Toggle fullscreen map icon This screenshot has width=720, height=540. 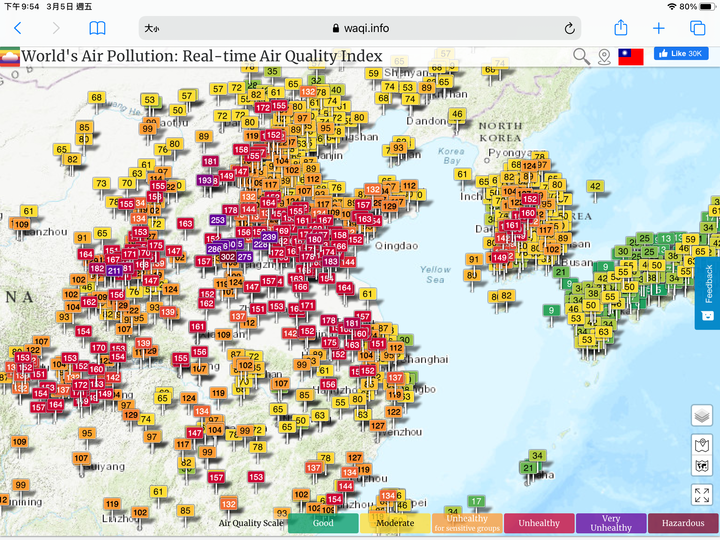point(702,495)
